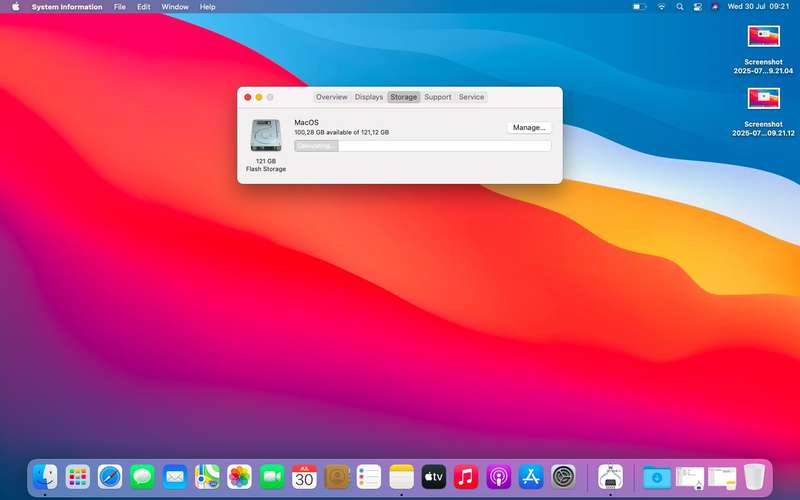Select the Screenshot 2025-07...9.21.04 desktop file
This screenshot has height=500, width=800.
coord(763,51)
